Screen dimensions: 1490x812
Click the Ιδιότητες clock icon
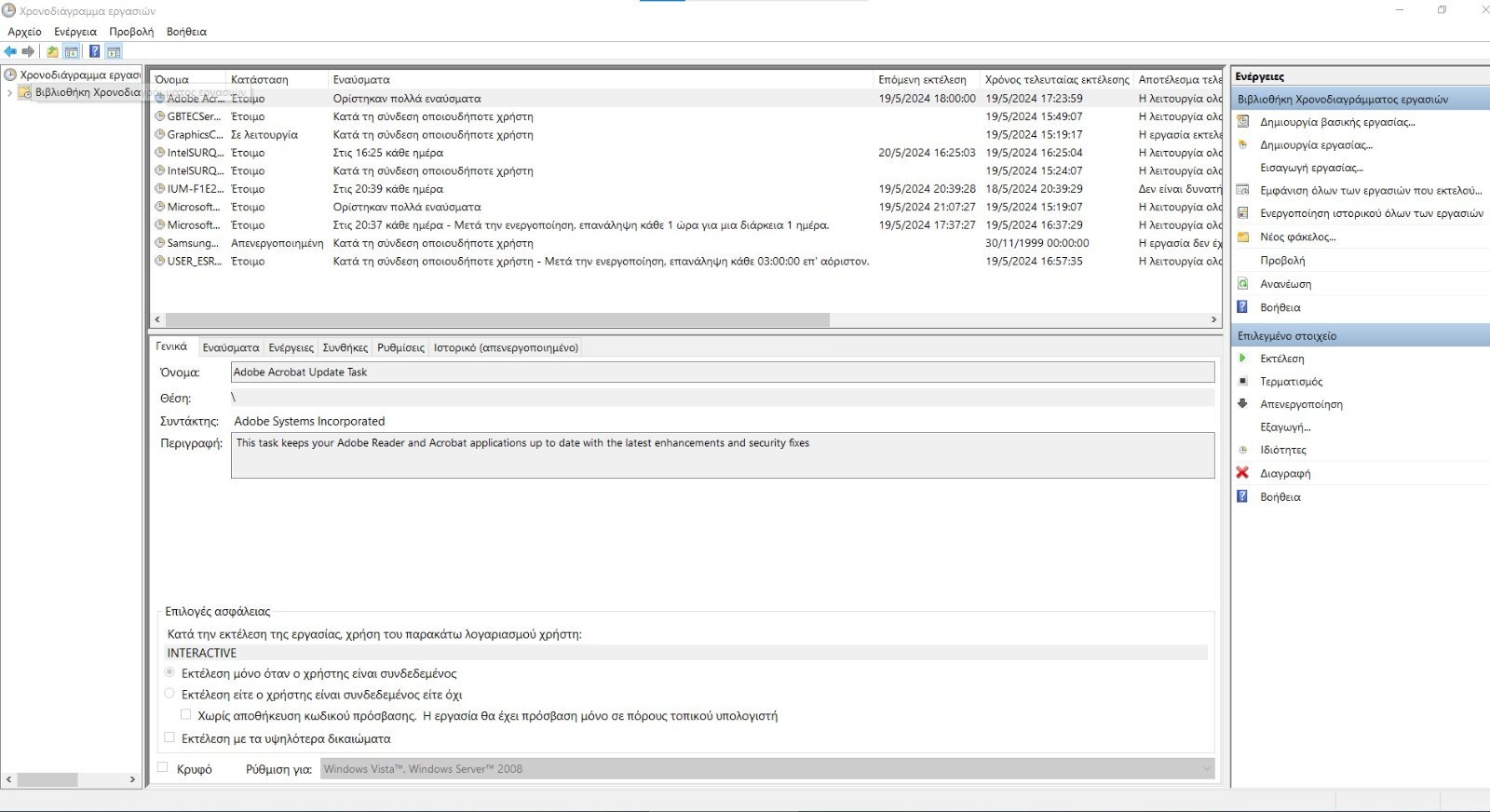(x=1242, y=450)
